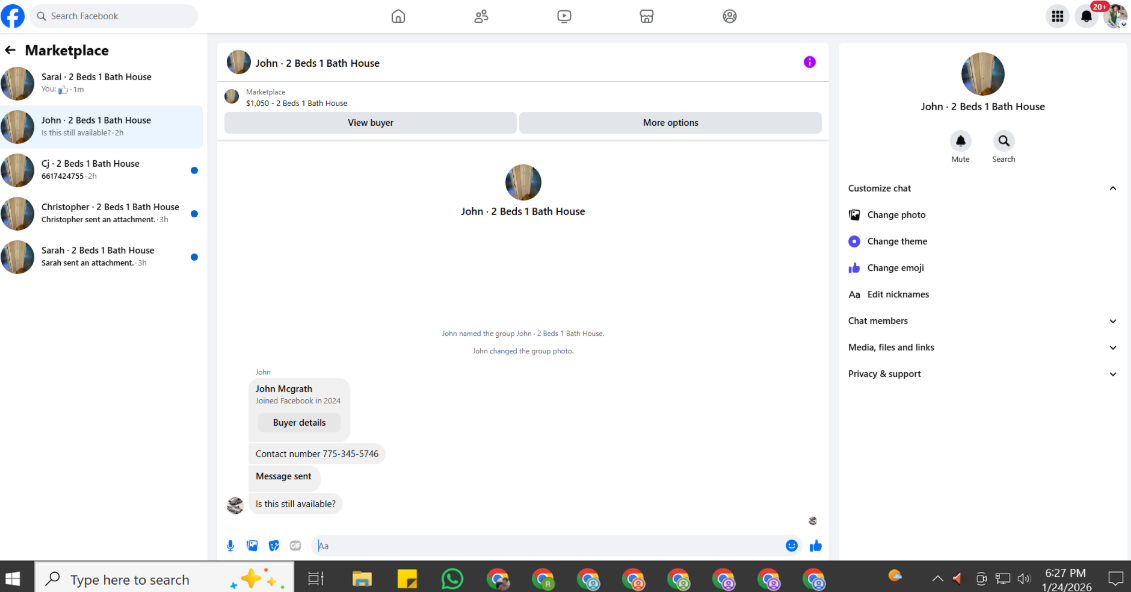Viewport: 1131px width, 592px height.
Task: Click the group photo in the right panel
Action: pos(982,74)
